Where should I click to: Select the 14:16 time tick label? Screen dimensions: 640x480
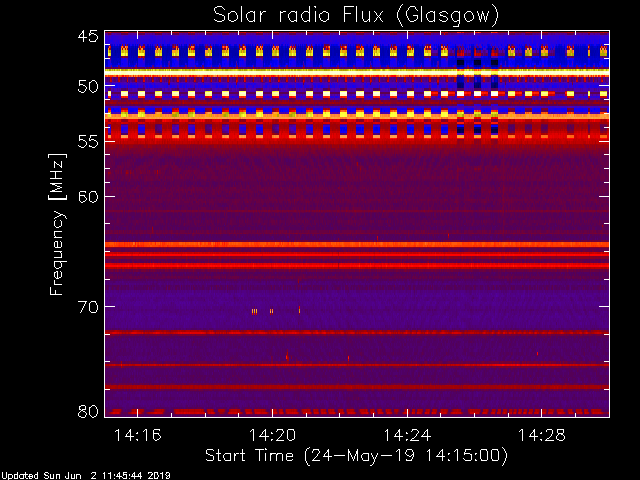click(x=137, y=435)
